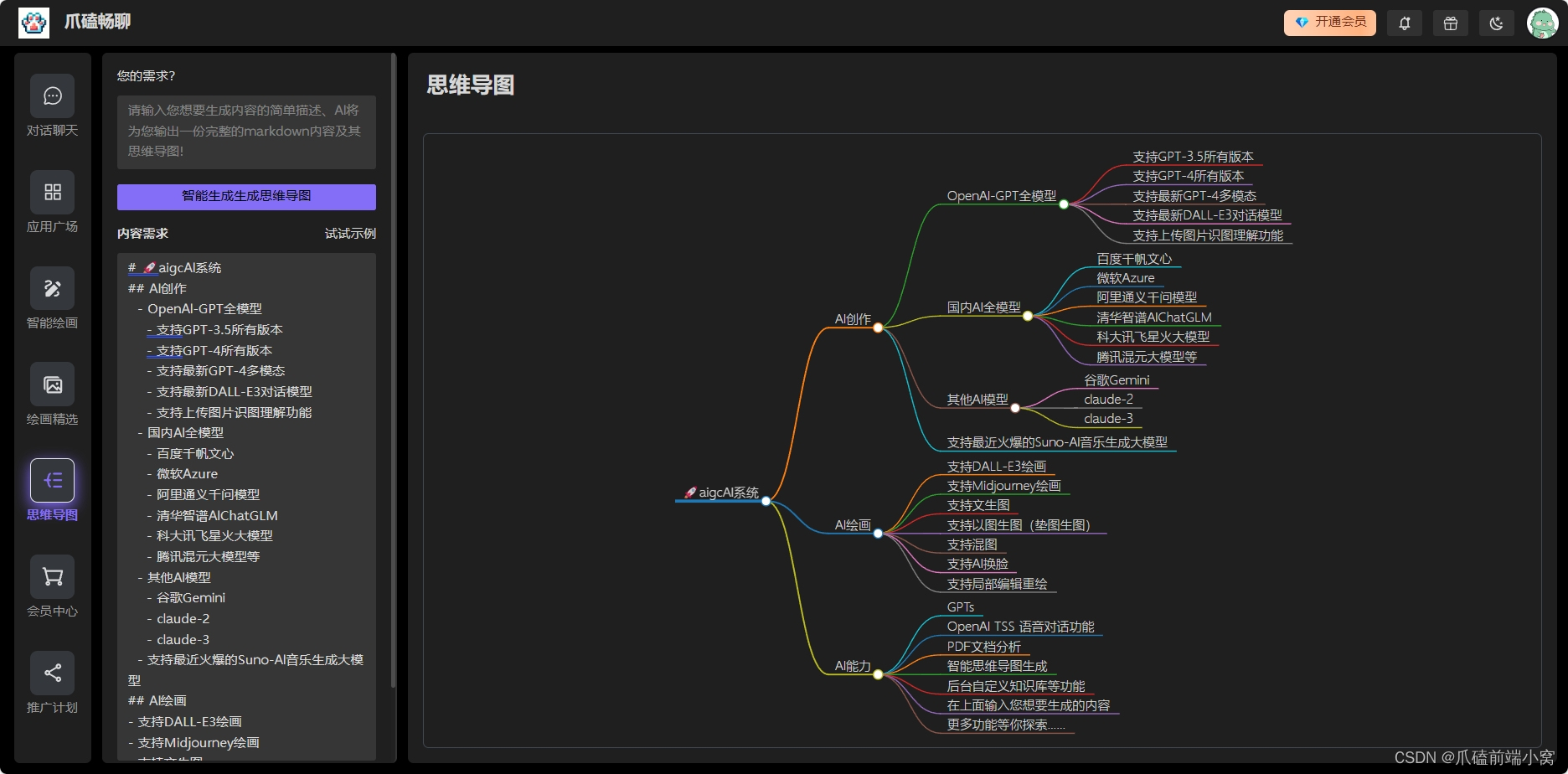Open the 绘画精选 gallery icon

pyautogui.click(x=52, y=384)
